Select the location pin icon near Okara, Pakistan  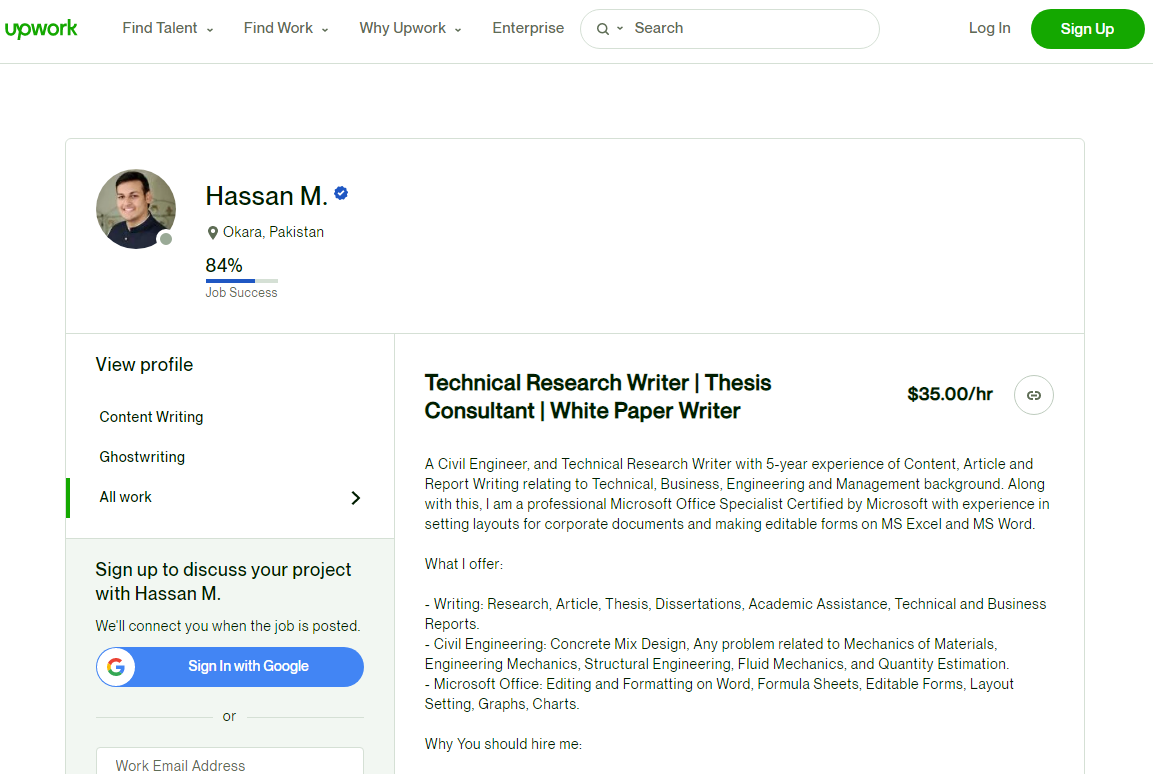pos(212,231)
